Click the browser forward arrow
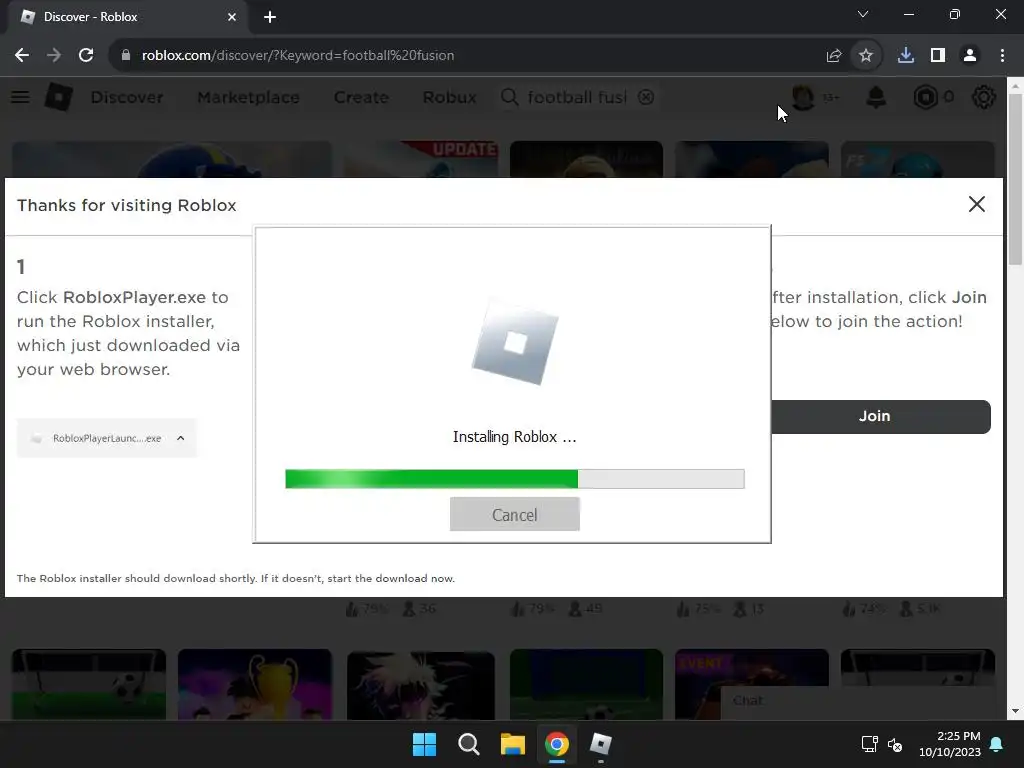 pyautogui.click(x=54, y=56)
